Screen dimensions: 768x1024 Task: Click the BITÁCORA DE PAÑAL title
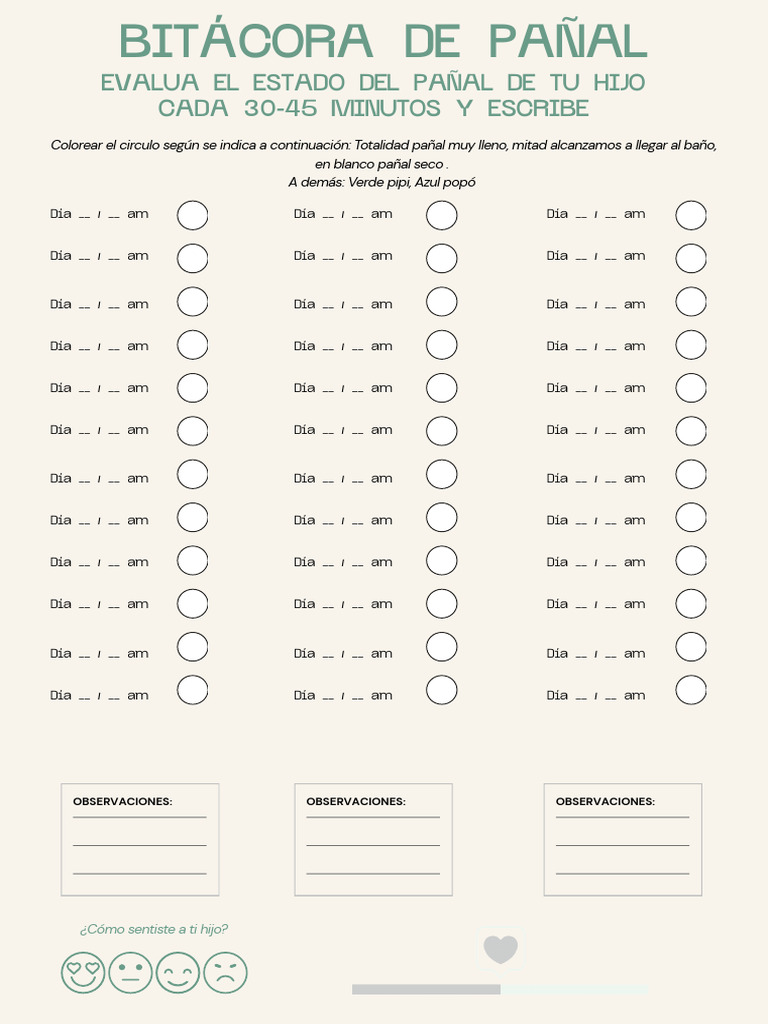click(x=383, y=40)
